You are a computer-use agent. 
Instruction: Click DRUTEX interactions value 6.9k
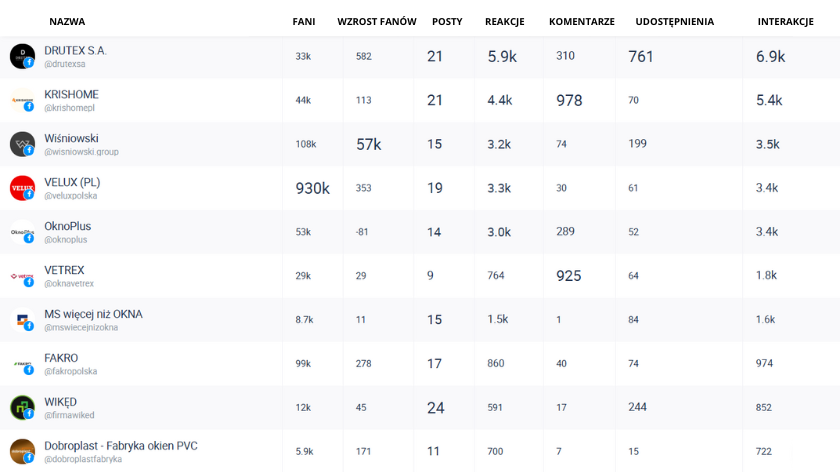(x=770, y=57)
